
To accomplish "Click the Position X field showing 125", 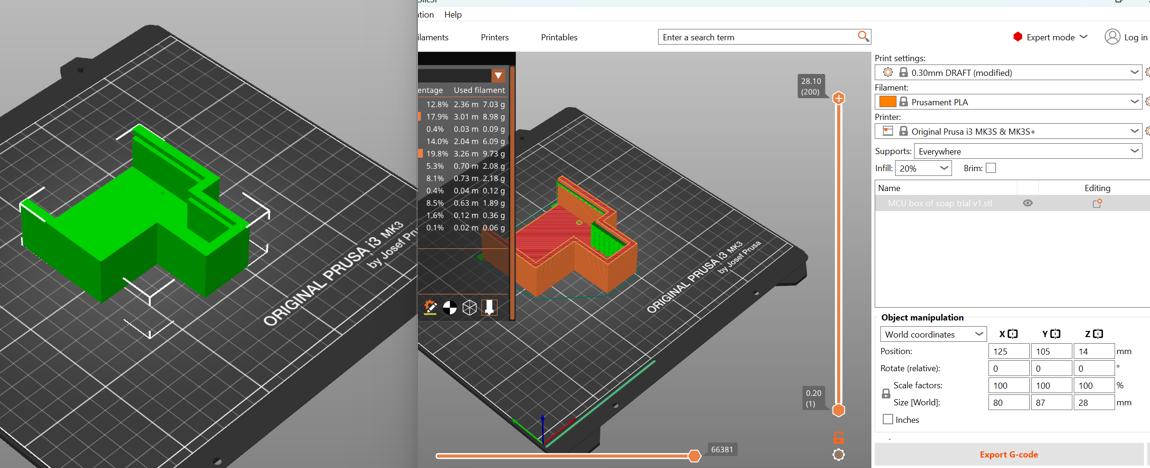I will (x=1008, y=351).
